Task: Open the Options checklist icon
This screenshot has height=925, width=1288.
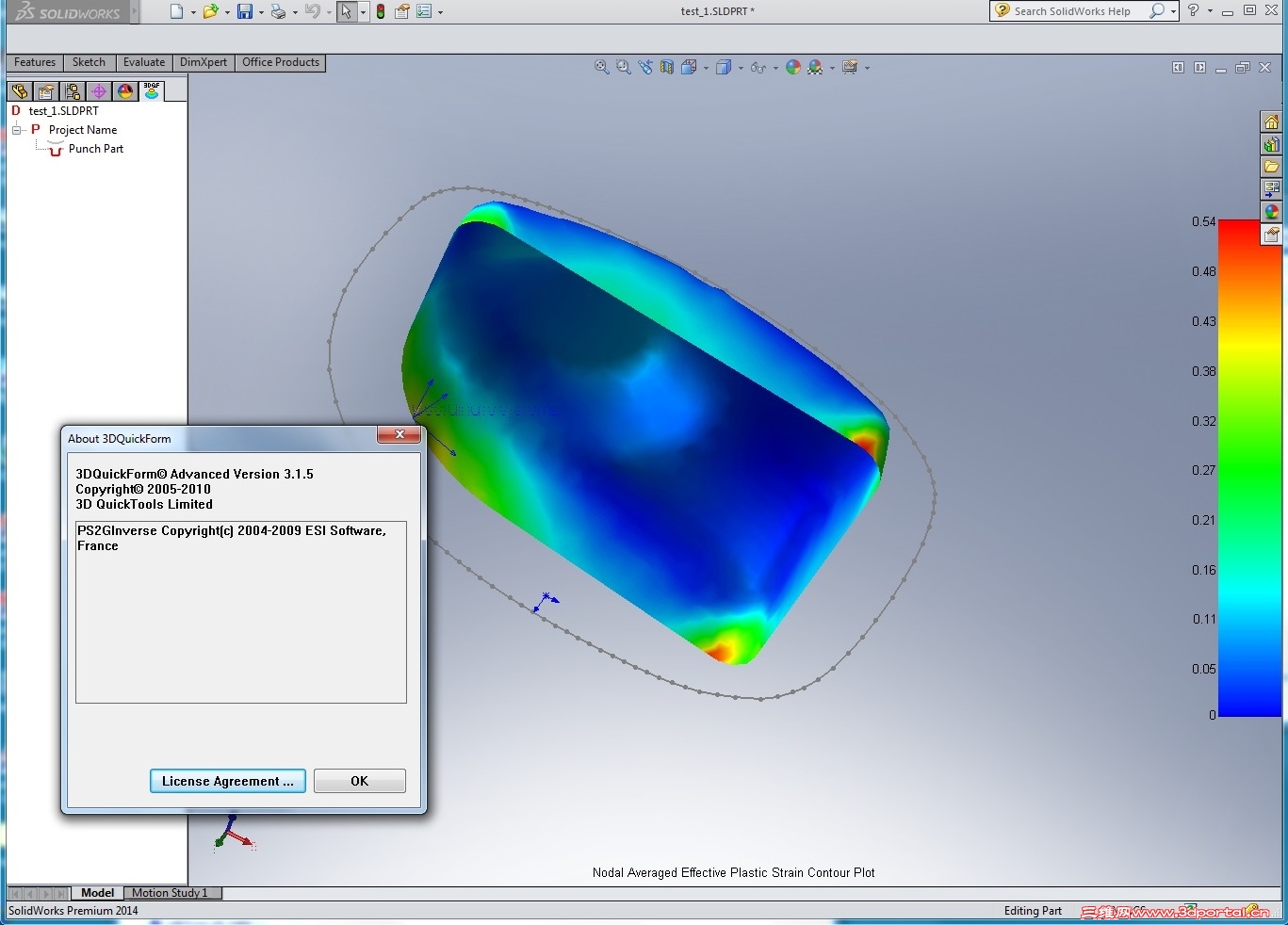Action: pyautogui.click(x=424, y=11)
